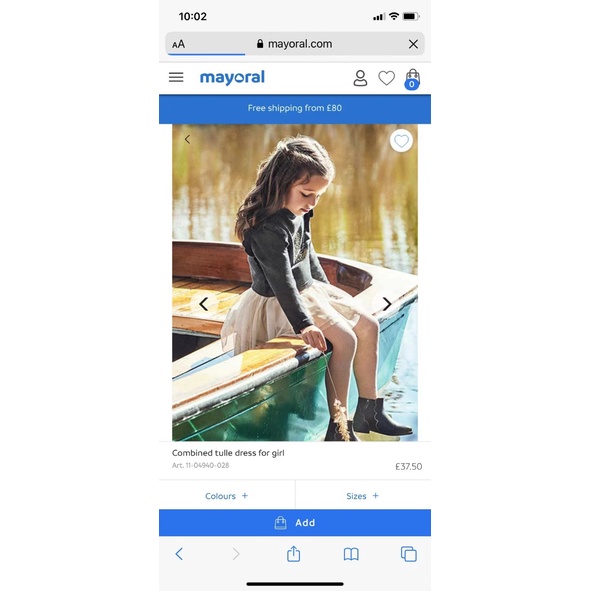591x591 pixels.
Task: Expand the Colours options
Action: click(227, 496)
